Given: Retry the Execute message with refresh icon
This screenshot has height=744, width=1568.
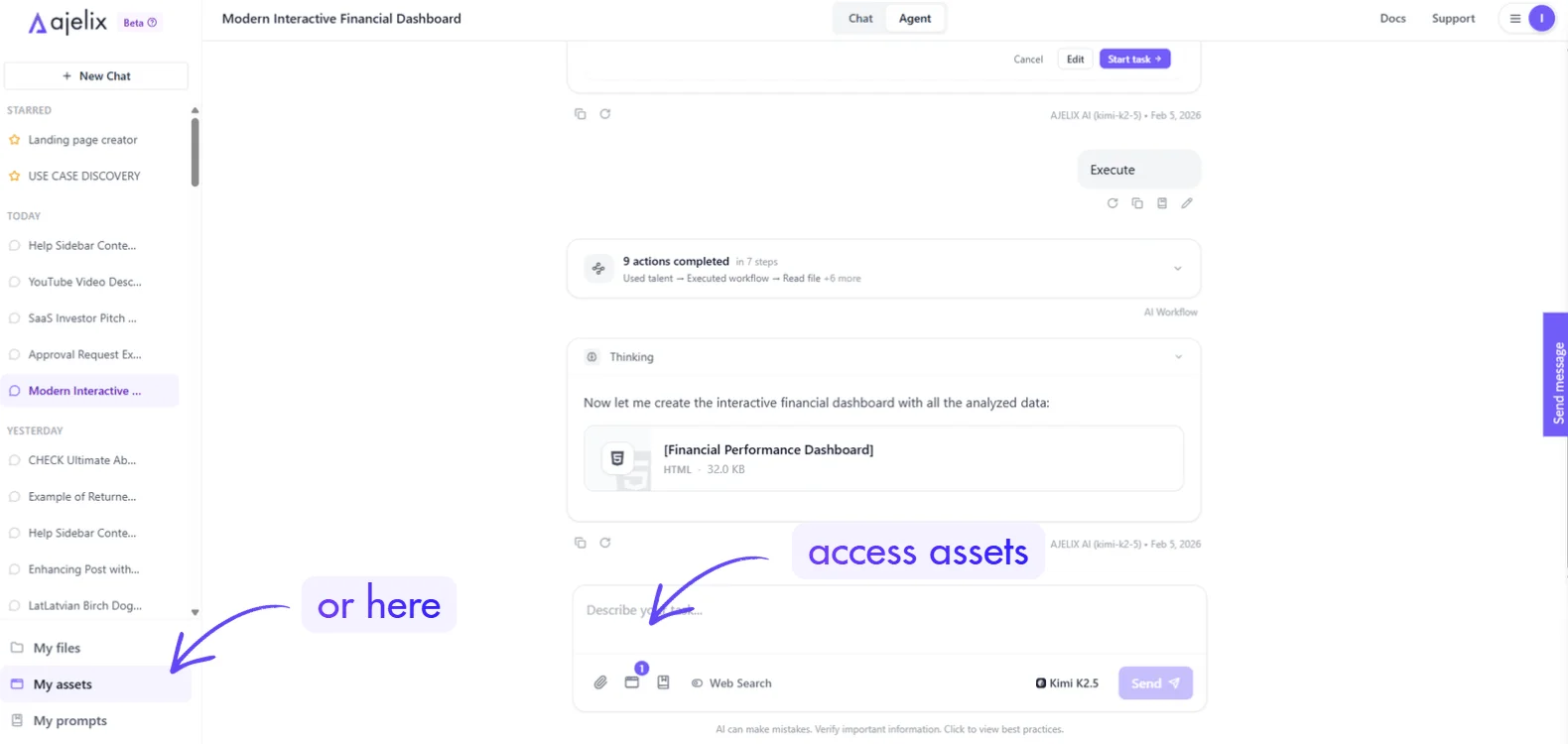Looking at the screenshot, I should pyautogui.click(x=1112, y=203).
